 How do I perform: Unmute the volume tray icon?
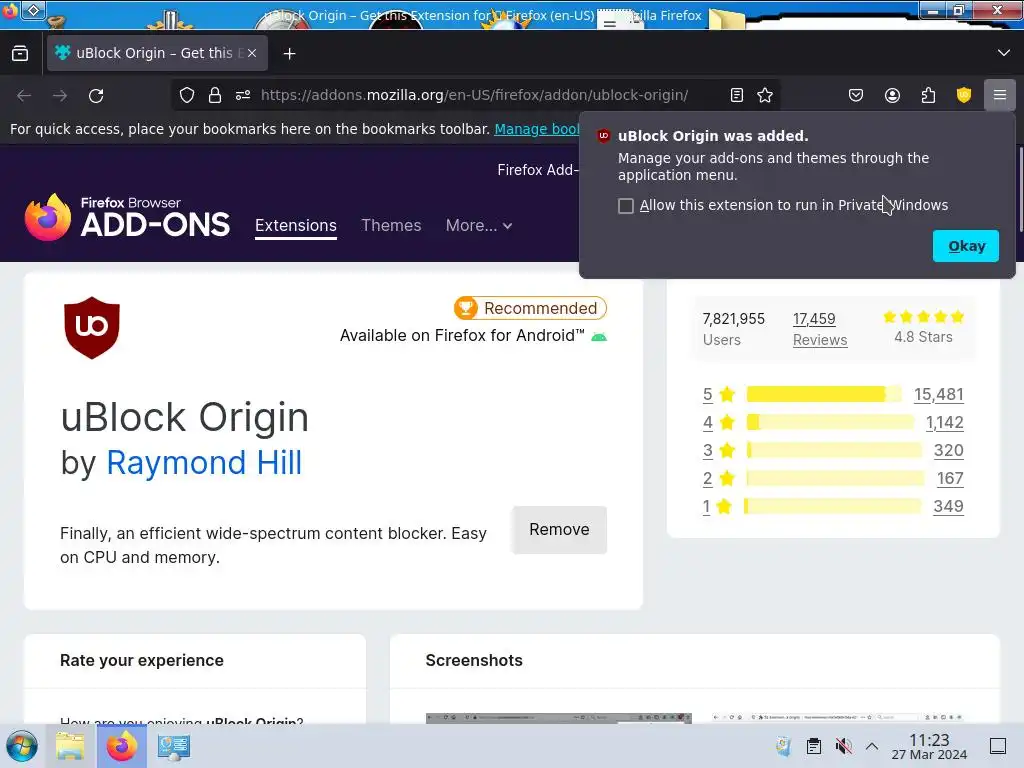pyautogui.click(x=843, y=746)
